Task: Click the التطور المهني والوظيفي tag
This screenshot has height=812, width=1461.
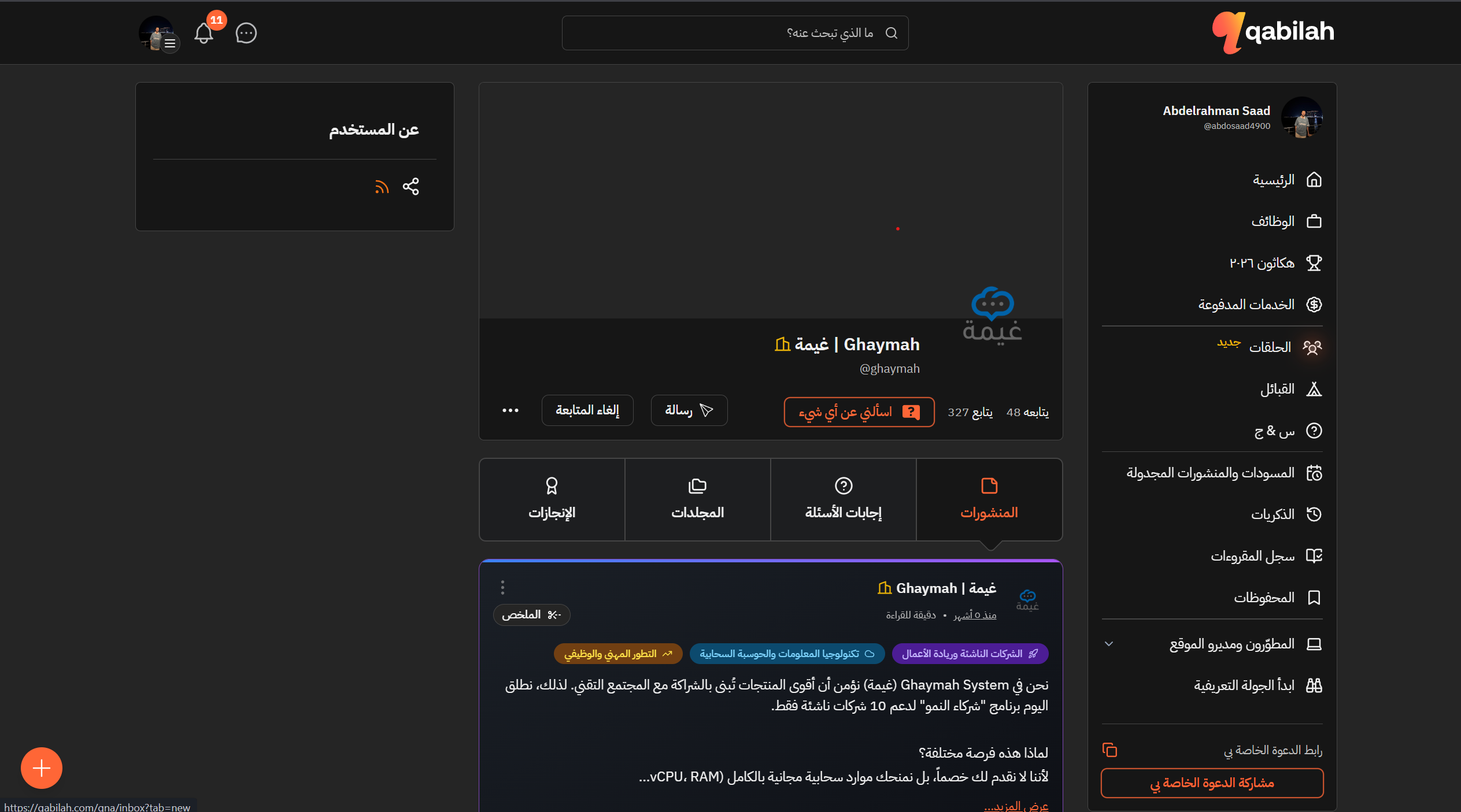Action: (618, 654)
